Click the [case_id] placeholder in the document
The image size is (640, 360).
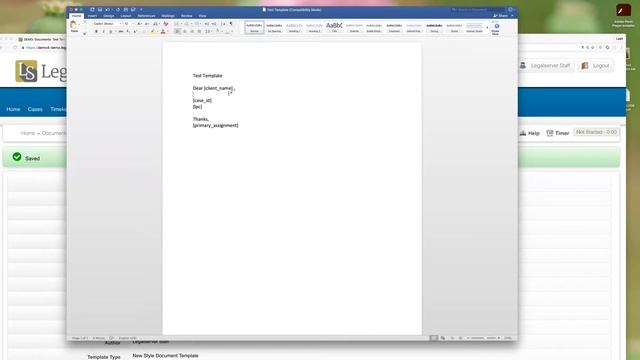pos(202,100)
